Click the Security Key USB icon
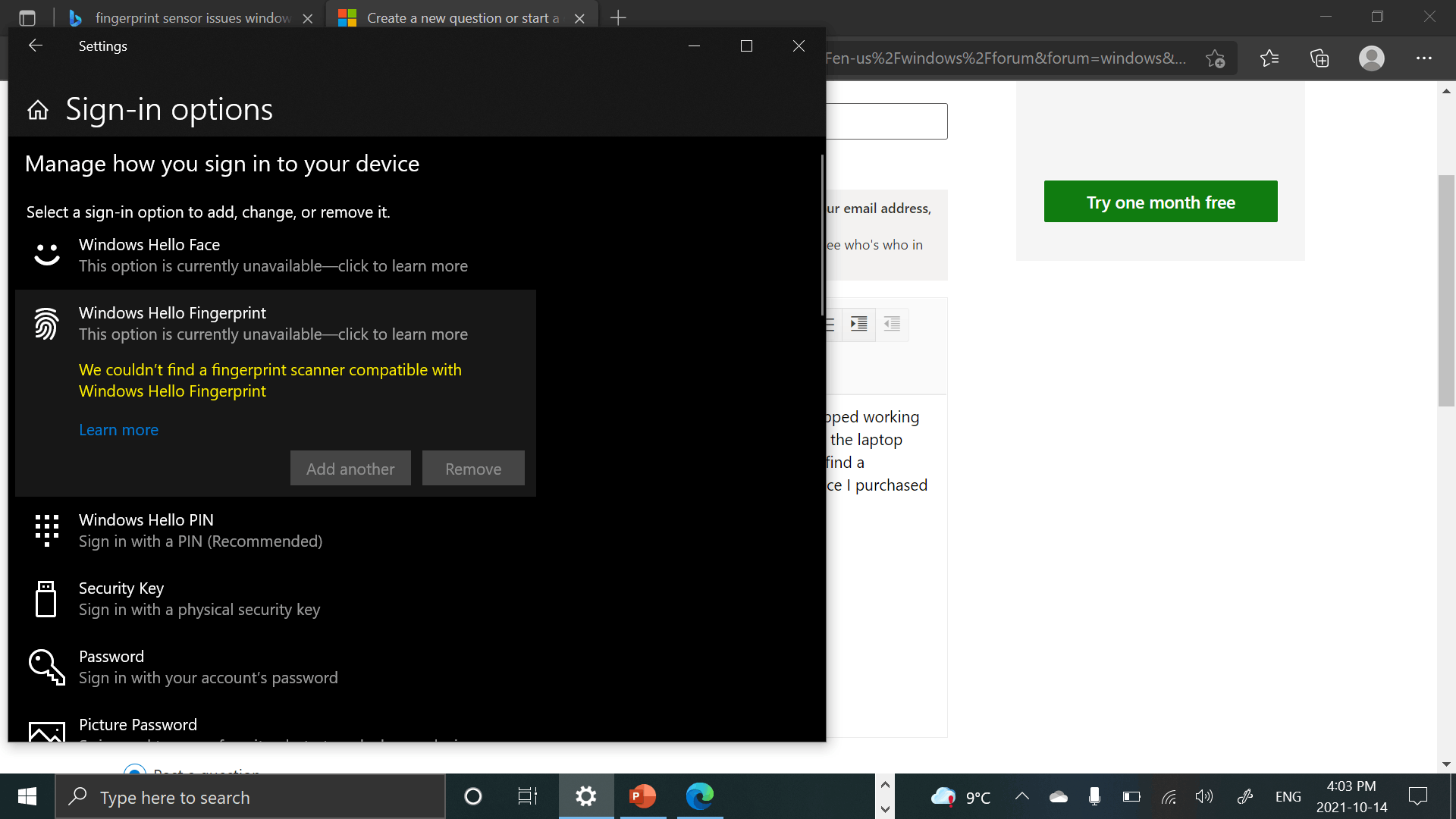Image resolution: width=1456 pixels, height=819 pixels. point(46,599)
